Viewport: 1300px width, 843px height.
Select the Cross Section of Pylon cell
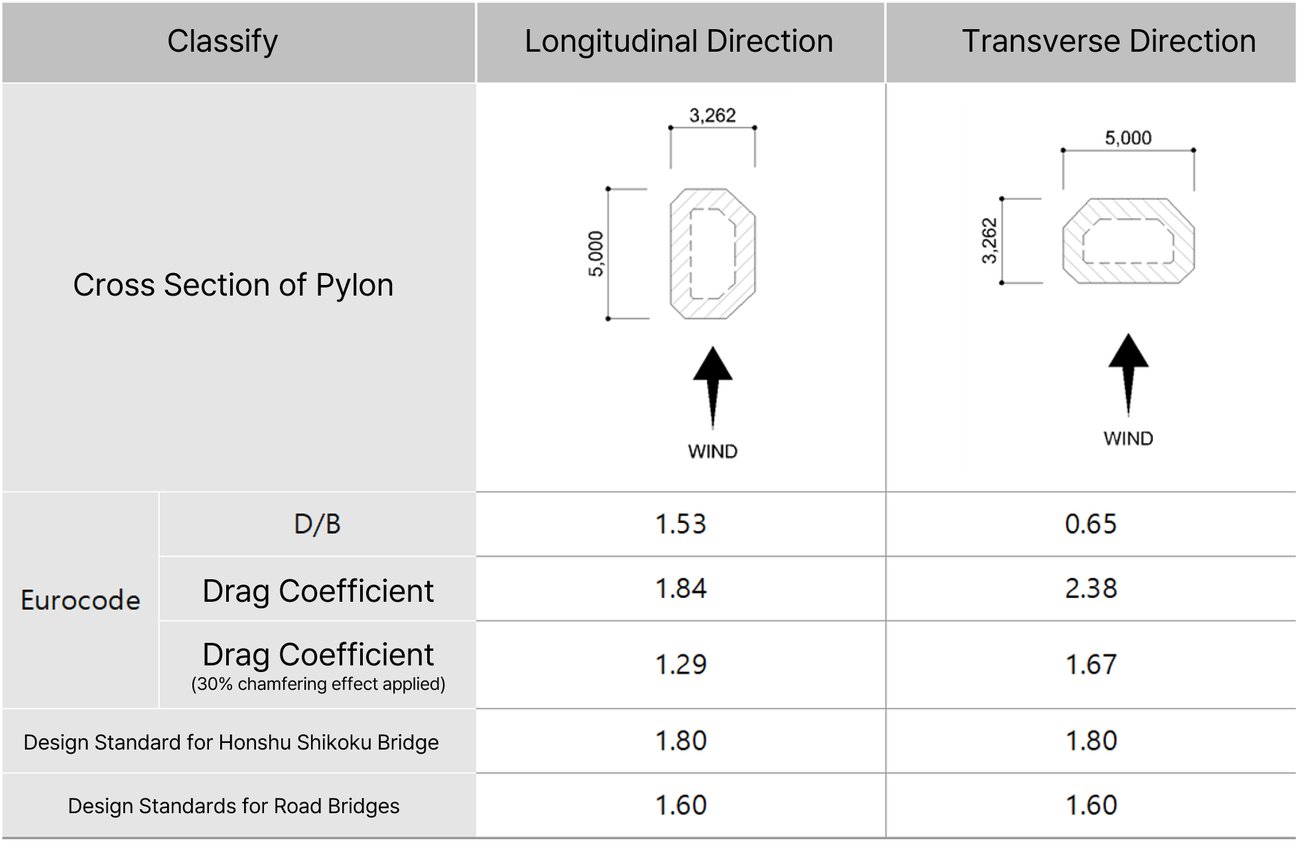point(233,286)
